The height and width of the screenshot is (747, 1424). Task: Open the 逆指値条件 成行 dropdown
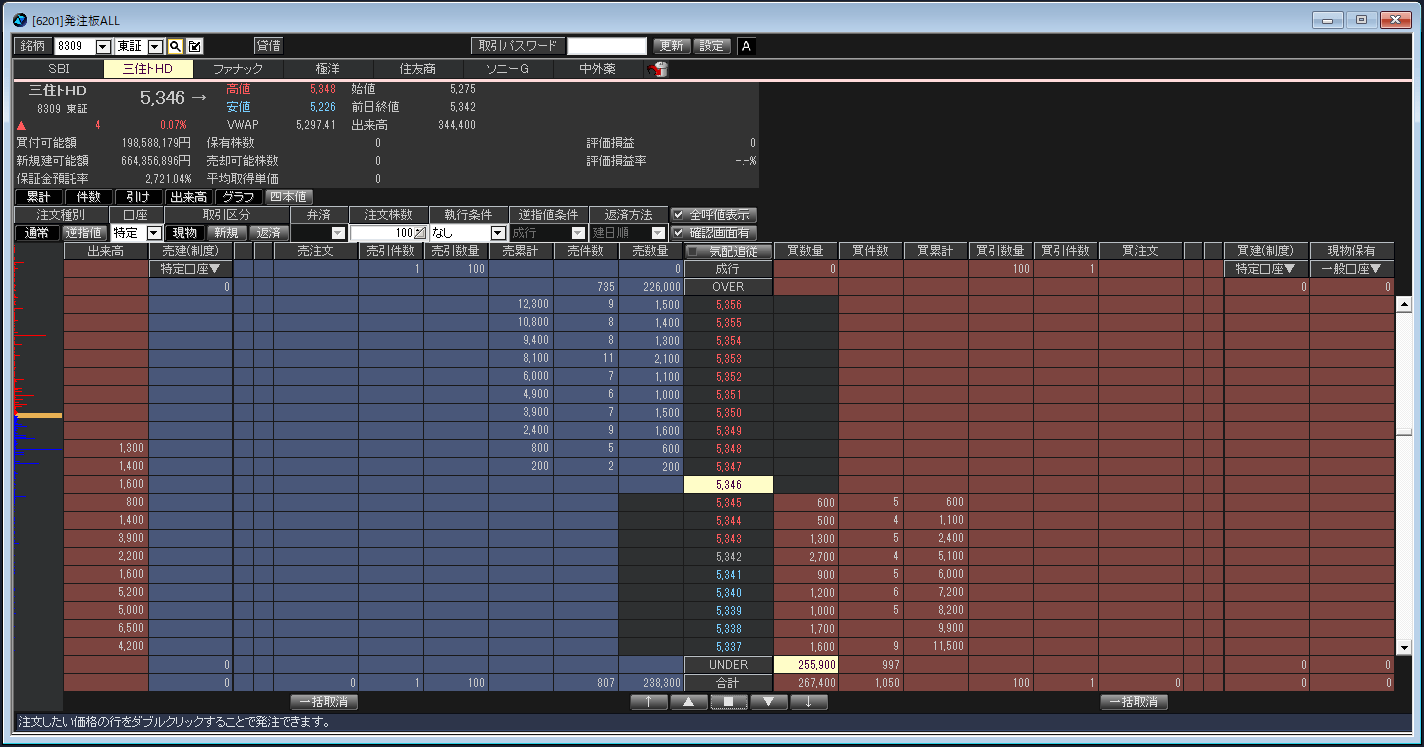578,233
